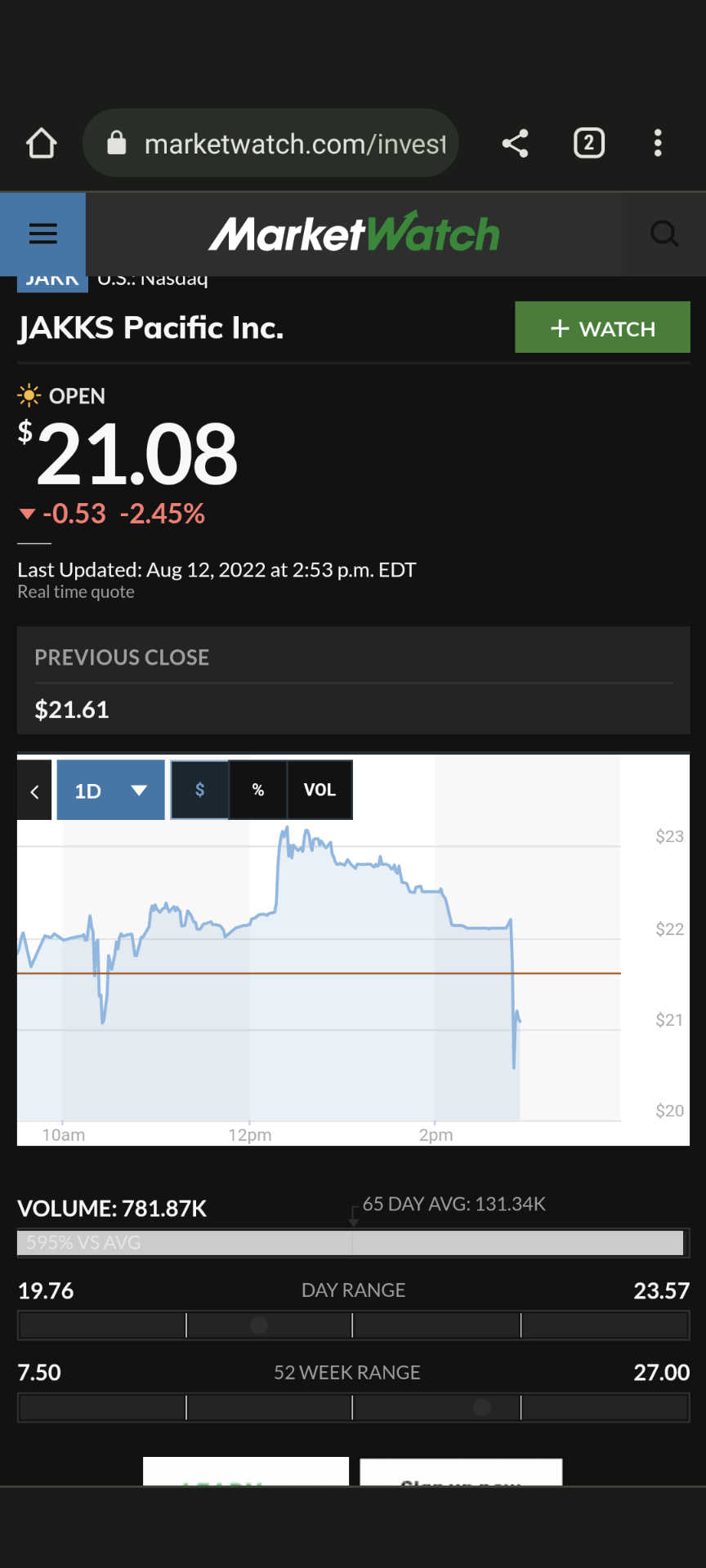Open the MarketWatch hamburger menu

point(43,234)
